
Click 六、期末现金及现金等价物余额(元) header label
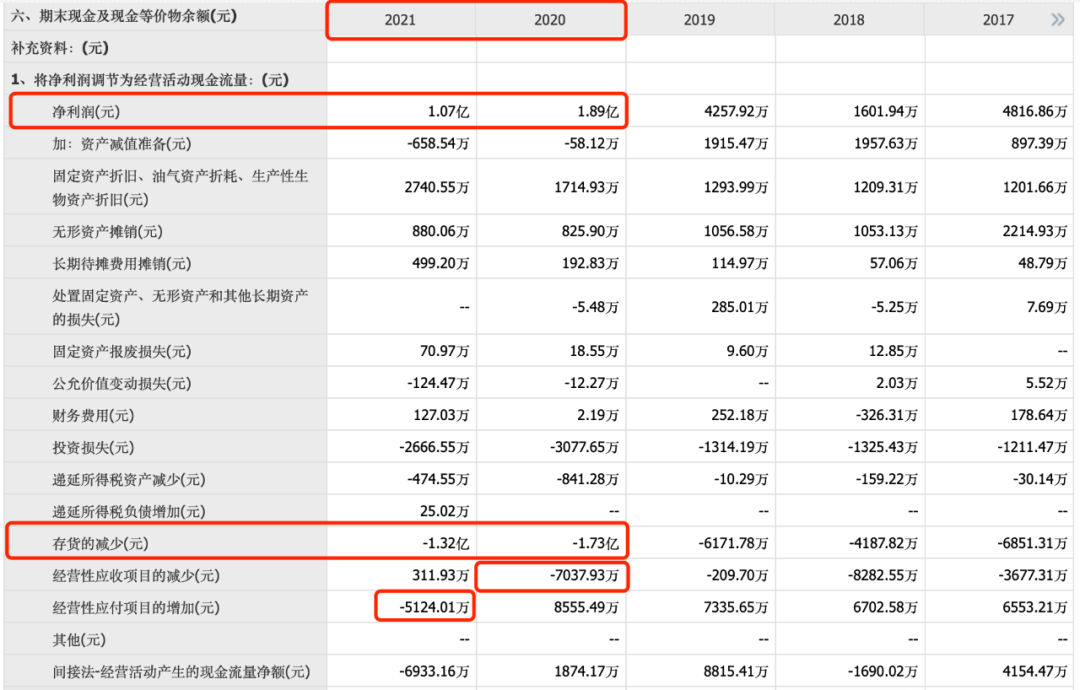coord(124,17)
